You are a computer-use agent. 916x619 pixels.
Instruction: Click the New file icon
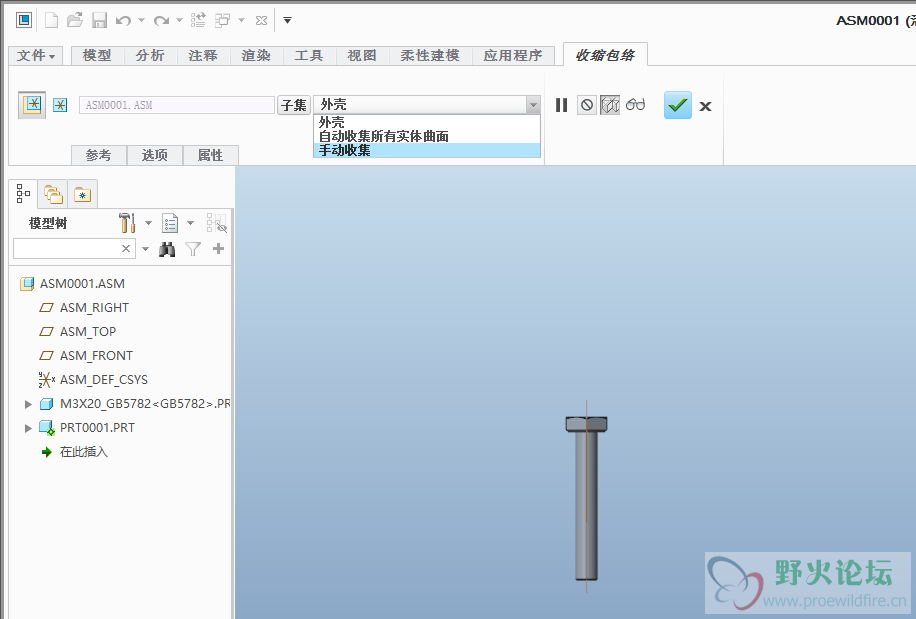[x=51, y=20]
